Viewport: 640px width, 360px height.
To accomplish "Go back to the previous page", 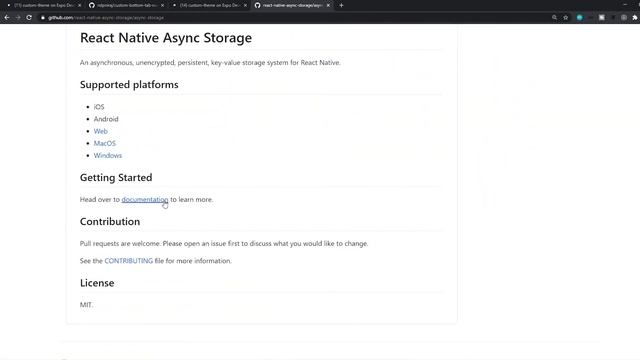I will click(x=7, y=18).
